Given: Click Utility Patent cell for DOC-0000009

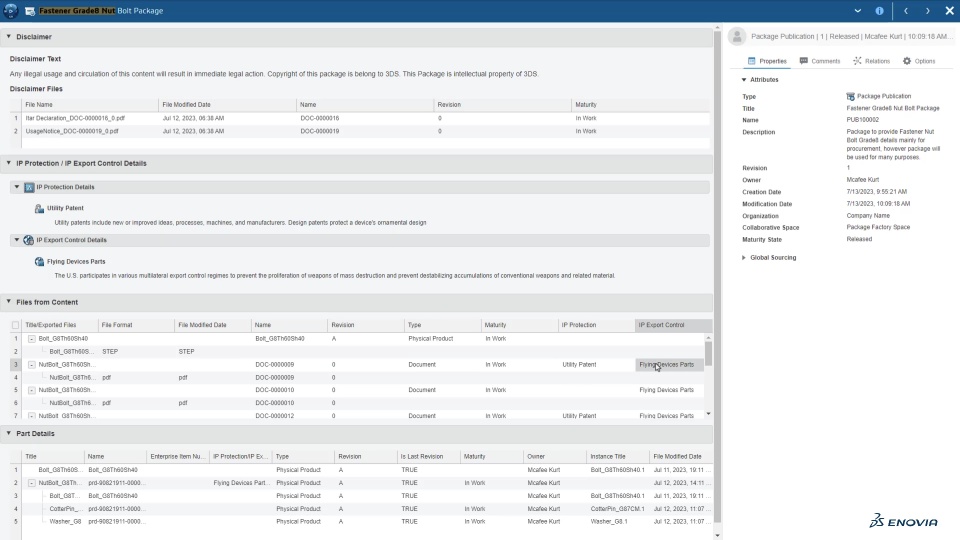Looking at the screenshot, I should (579, 365).
